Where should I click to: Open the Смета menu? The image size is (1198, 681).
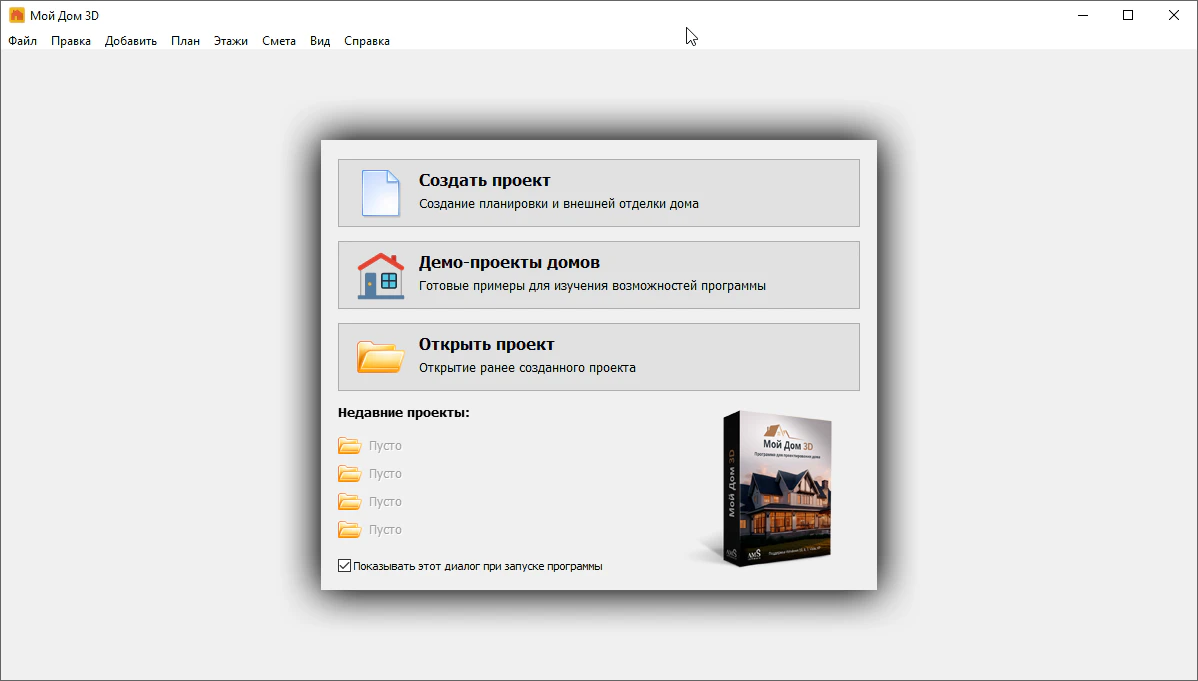[x=279, y=41]
